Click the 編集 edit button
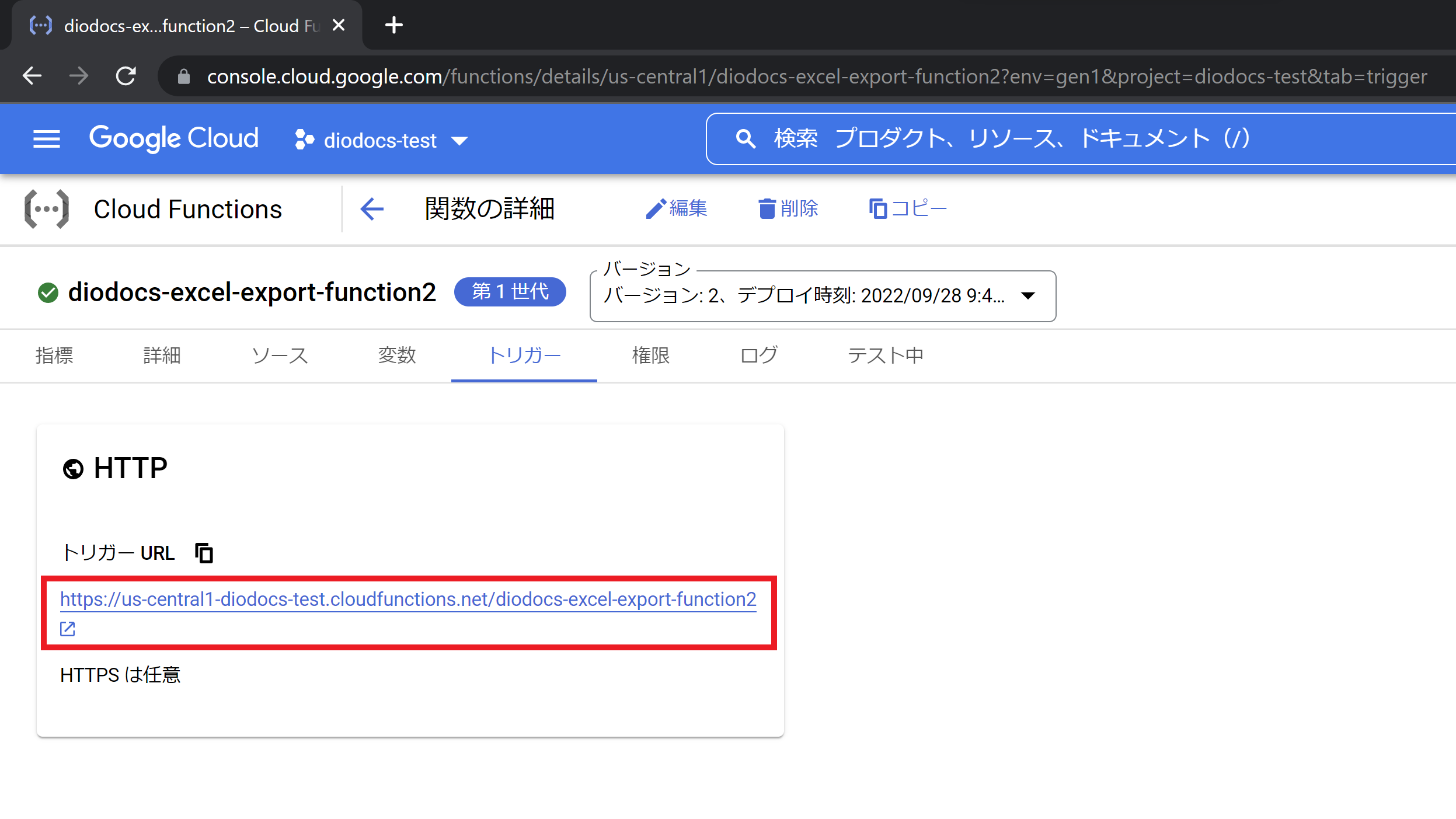Image resolution: width=1456 pixels, height=819 pixels. click(677, 208)
